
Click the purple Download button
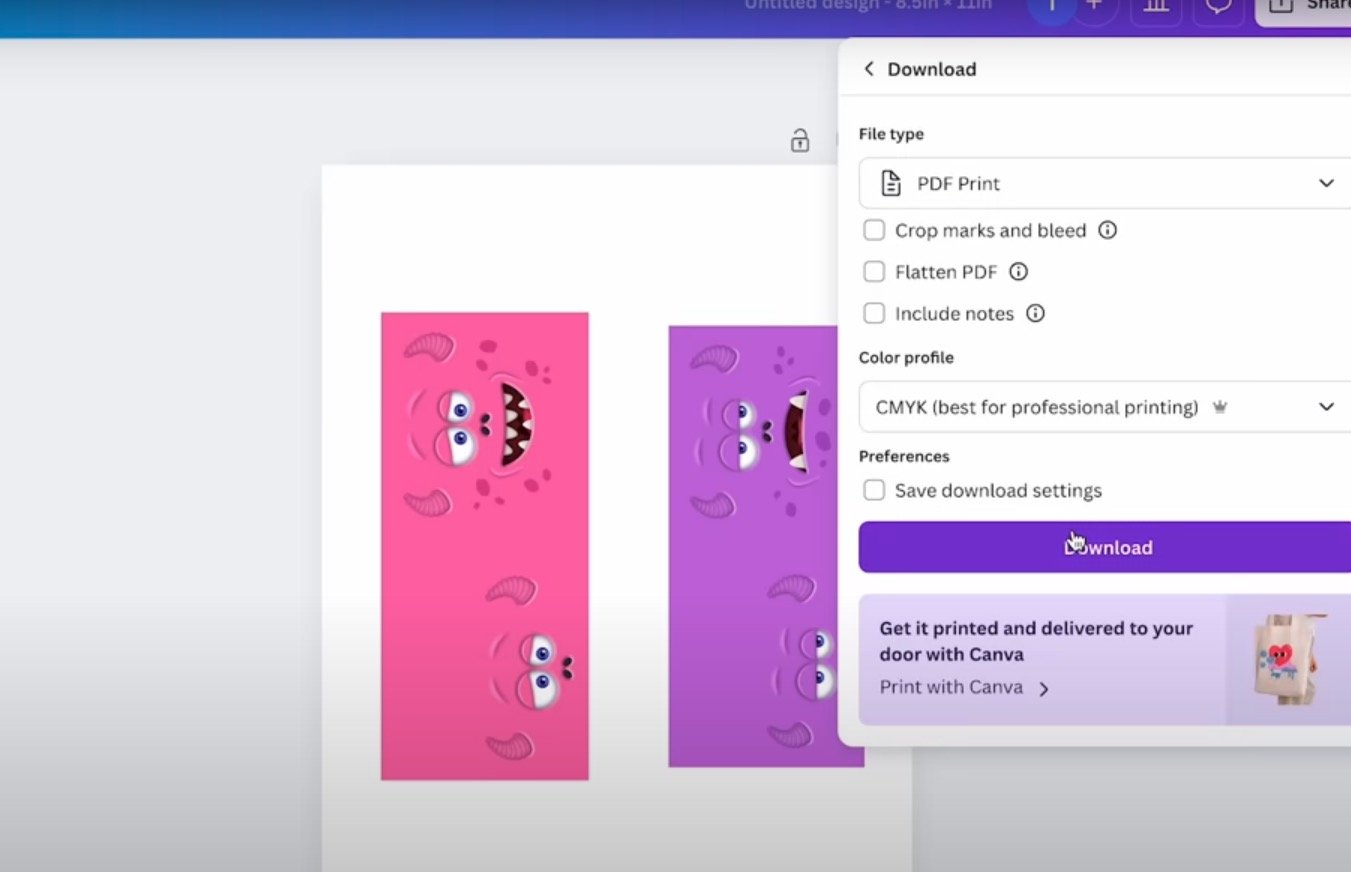pyautogui.click(x=1104, y=547)
